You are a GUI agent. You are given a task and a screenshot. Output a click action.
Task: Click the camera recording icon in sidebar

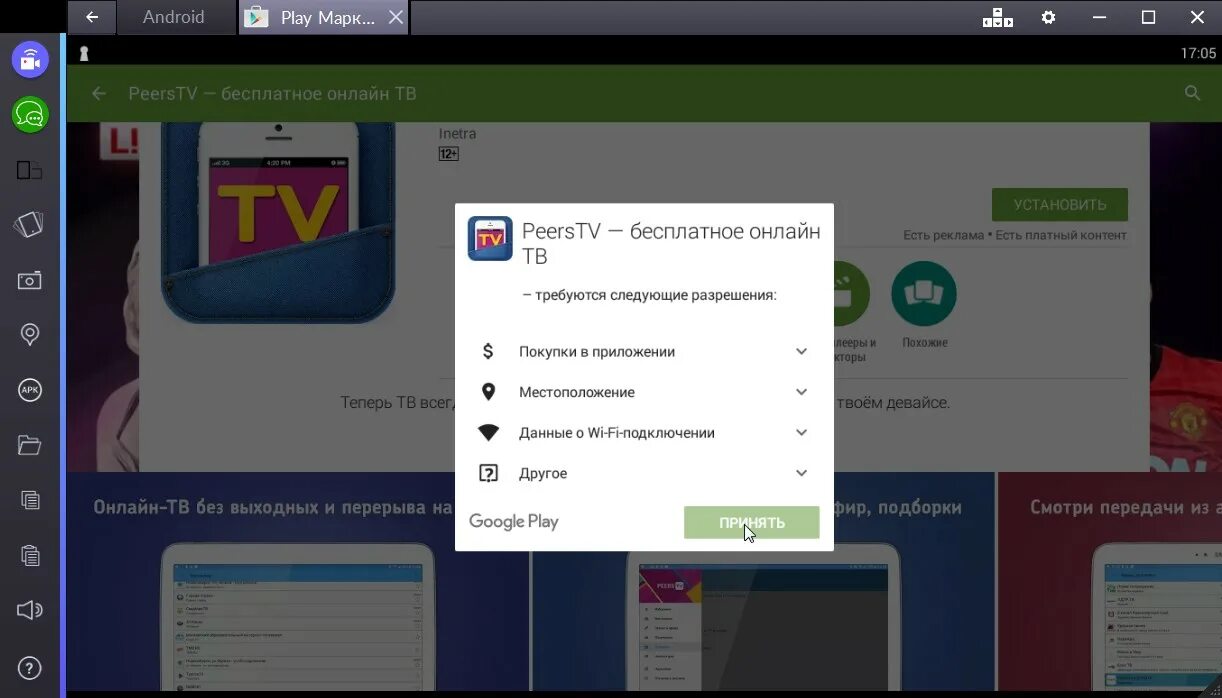[x=30, y=60]
